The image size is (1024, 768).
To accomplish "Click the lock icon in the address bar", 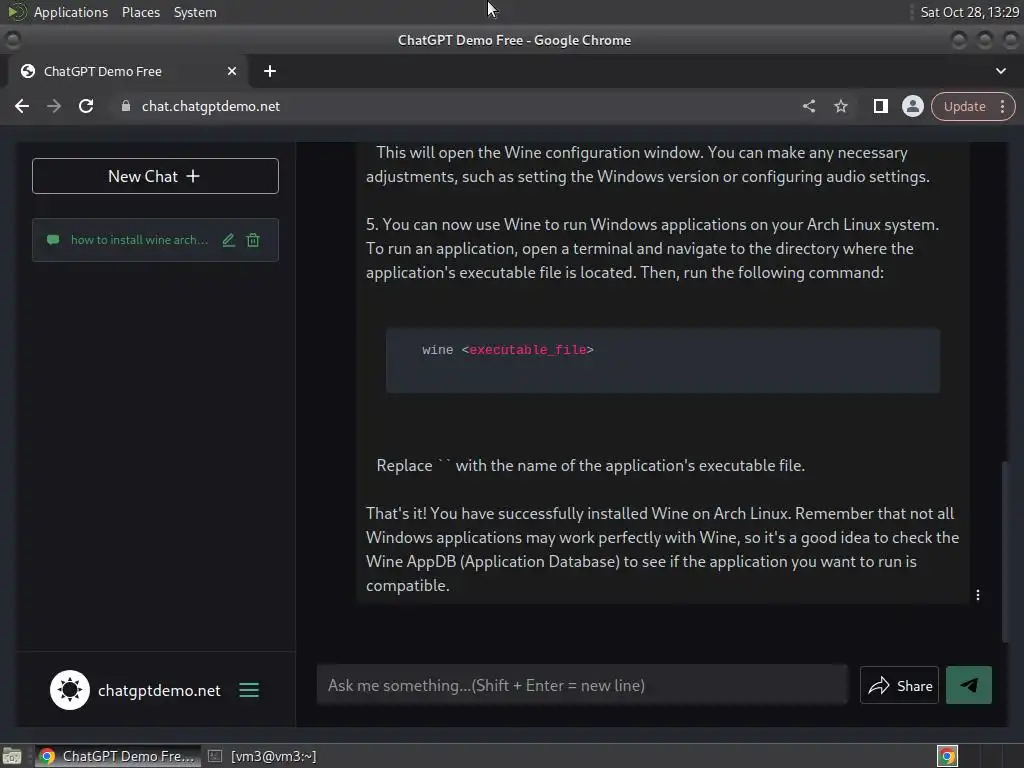I will [126, 106].
